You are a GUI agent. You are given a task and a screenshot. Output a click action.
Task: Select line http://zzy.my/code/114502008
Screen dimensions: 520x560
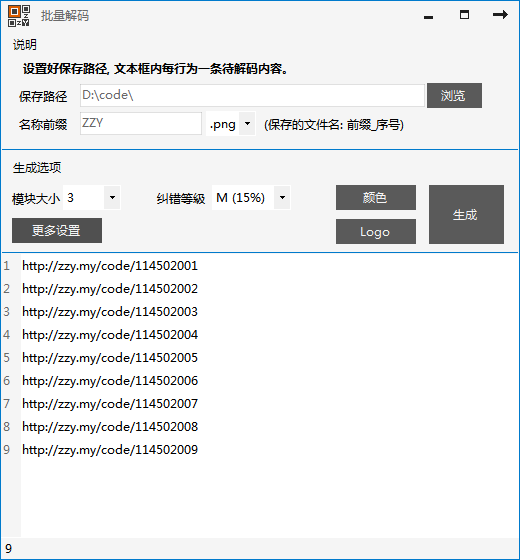[x=110, y=426]
